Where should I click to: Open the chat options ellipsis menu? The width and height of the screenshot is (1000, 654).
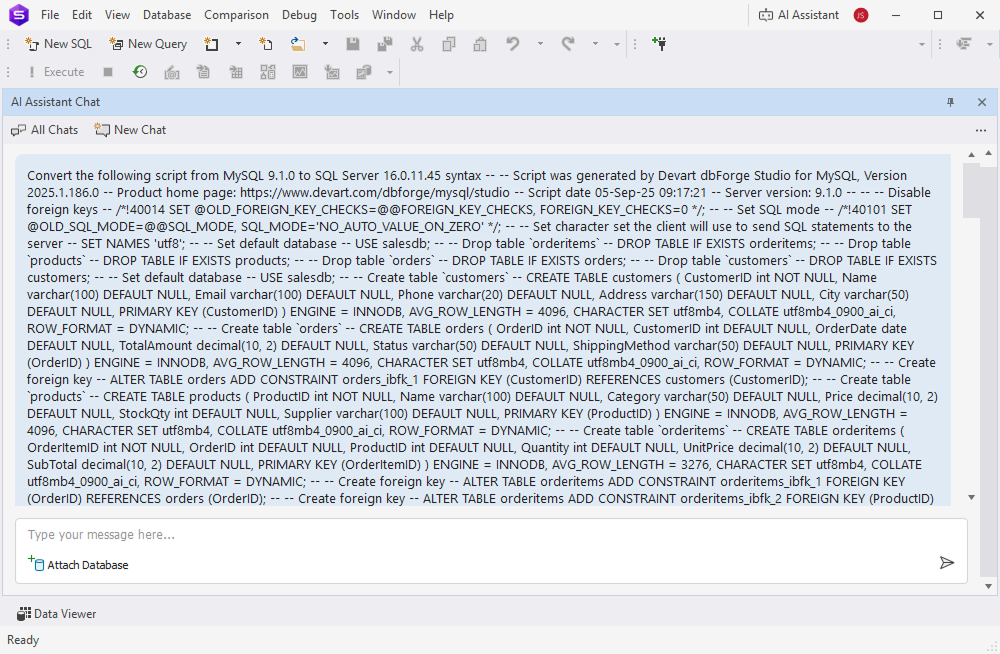(x=981, y=130)
